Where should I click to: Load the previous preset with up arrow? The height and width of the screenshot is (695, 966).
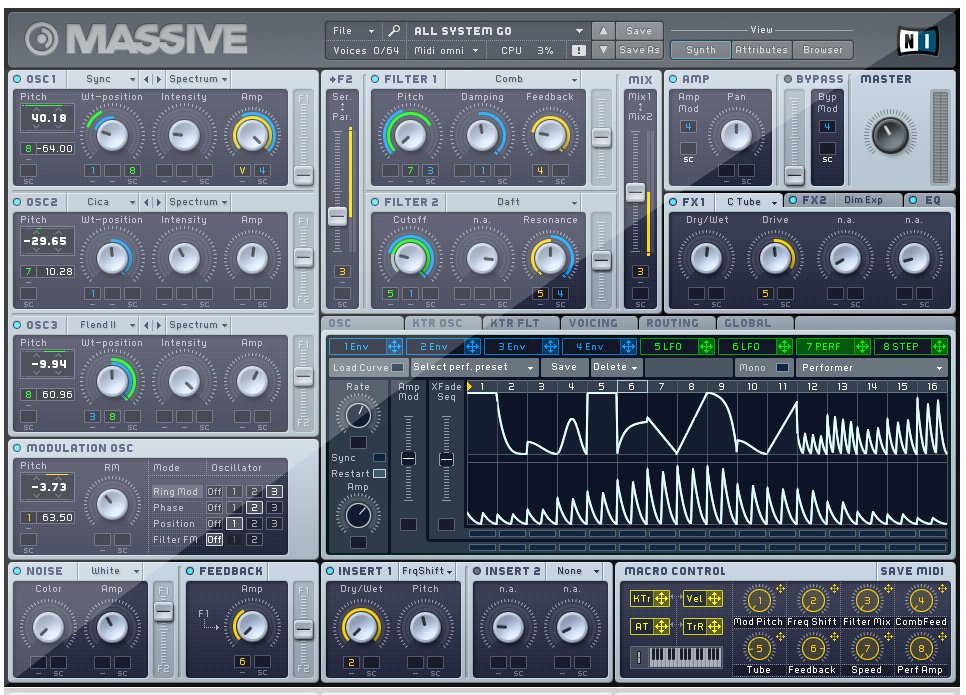603,30
